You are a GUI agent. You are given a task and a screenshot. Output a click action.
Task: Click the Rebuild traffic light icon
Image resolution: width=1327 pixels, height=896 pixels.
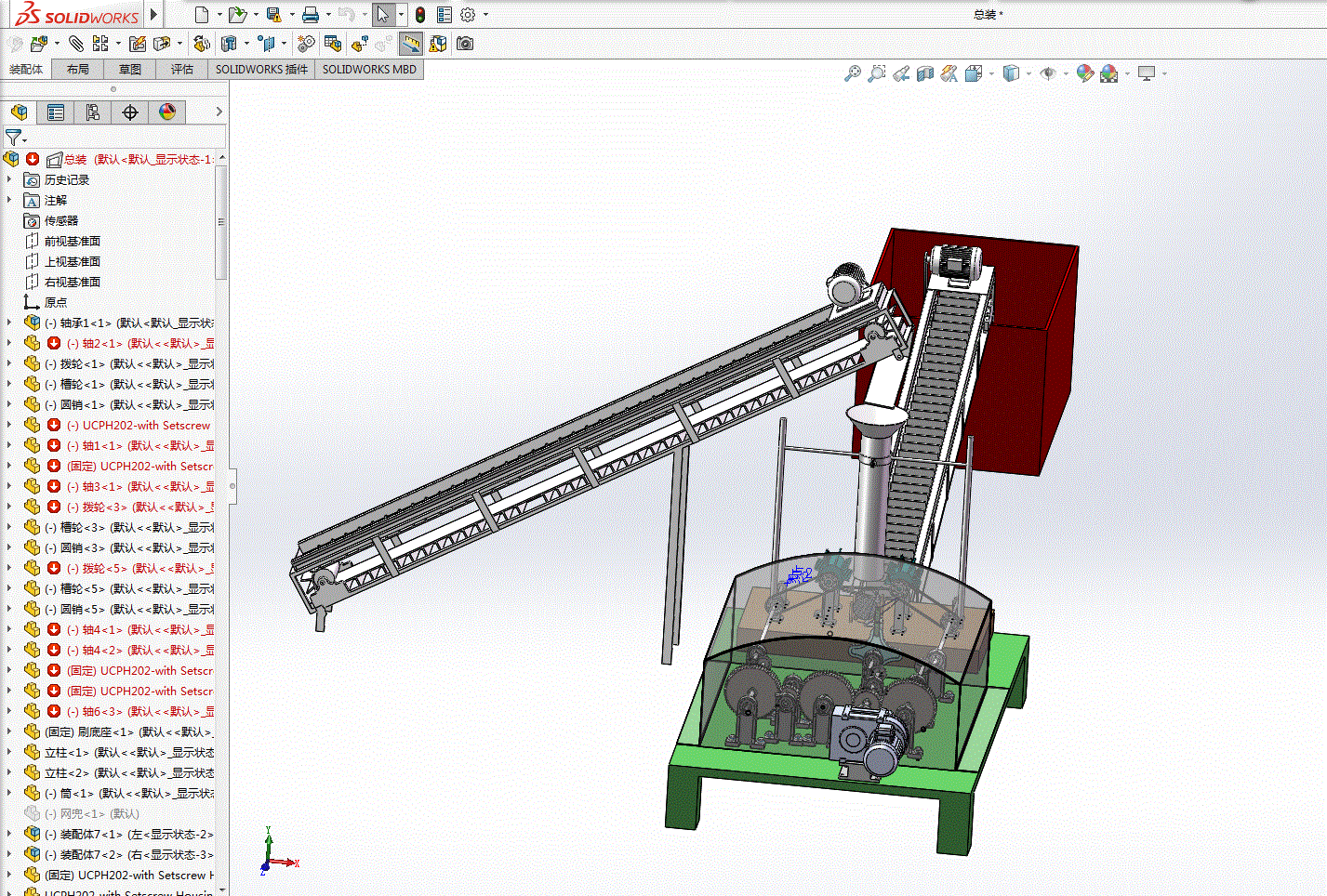420,15
